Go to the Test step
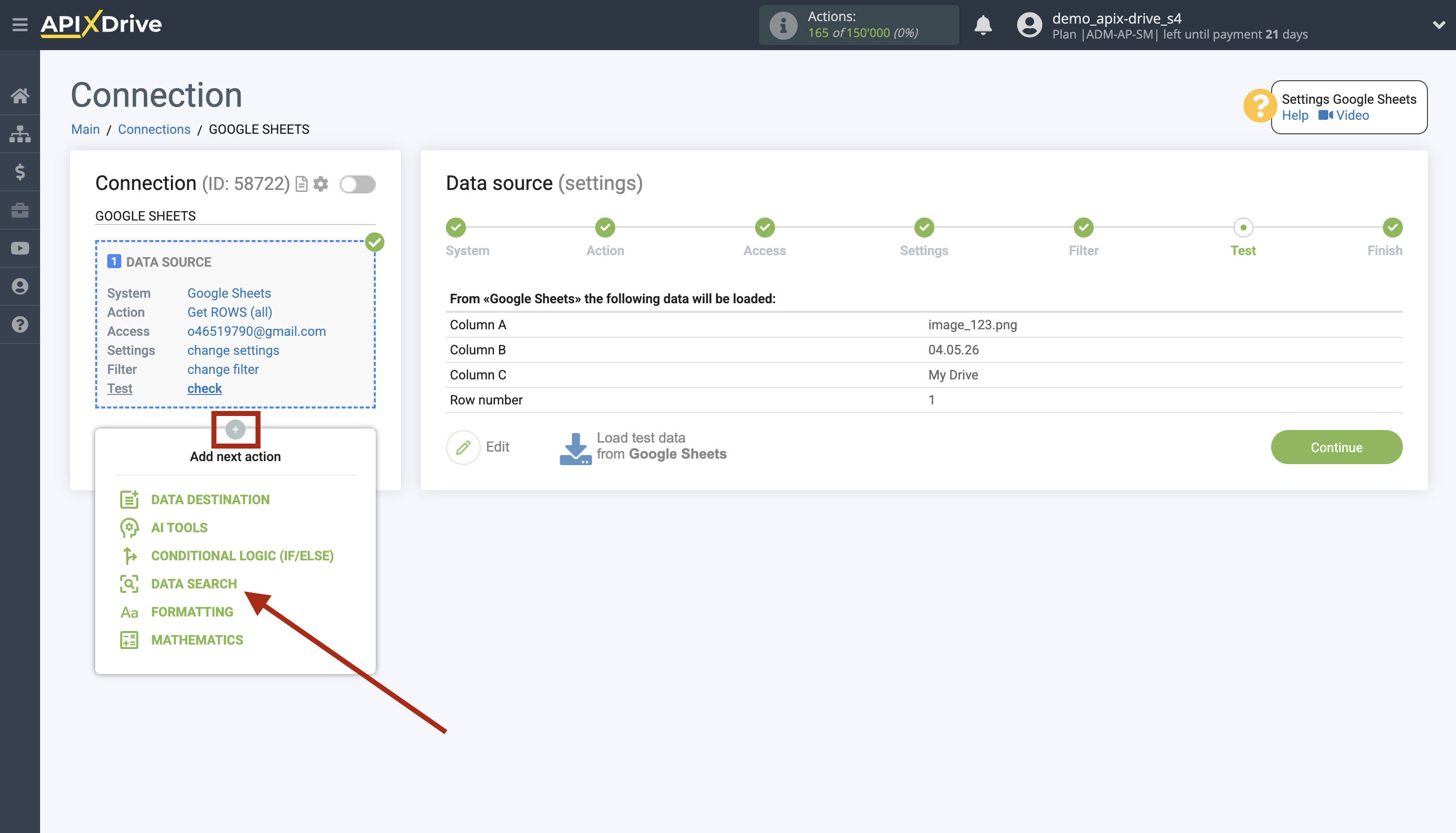Viewport: 1456px width, 833px height. point(1243,228)
